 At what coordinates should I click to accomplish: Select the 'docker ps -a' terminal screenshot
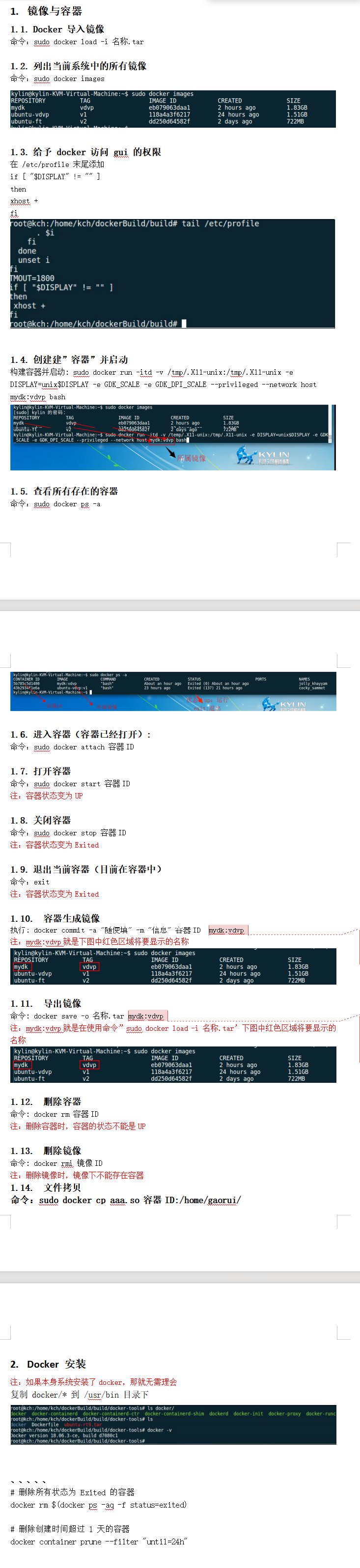tap(173, 691)
